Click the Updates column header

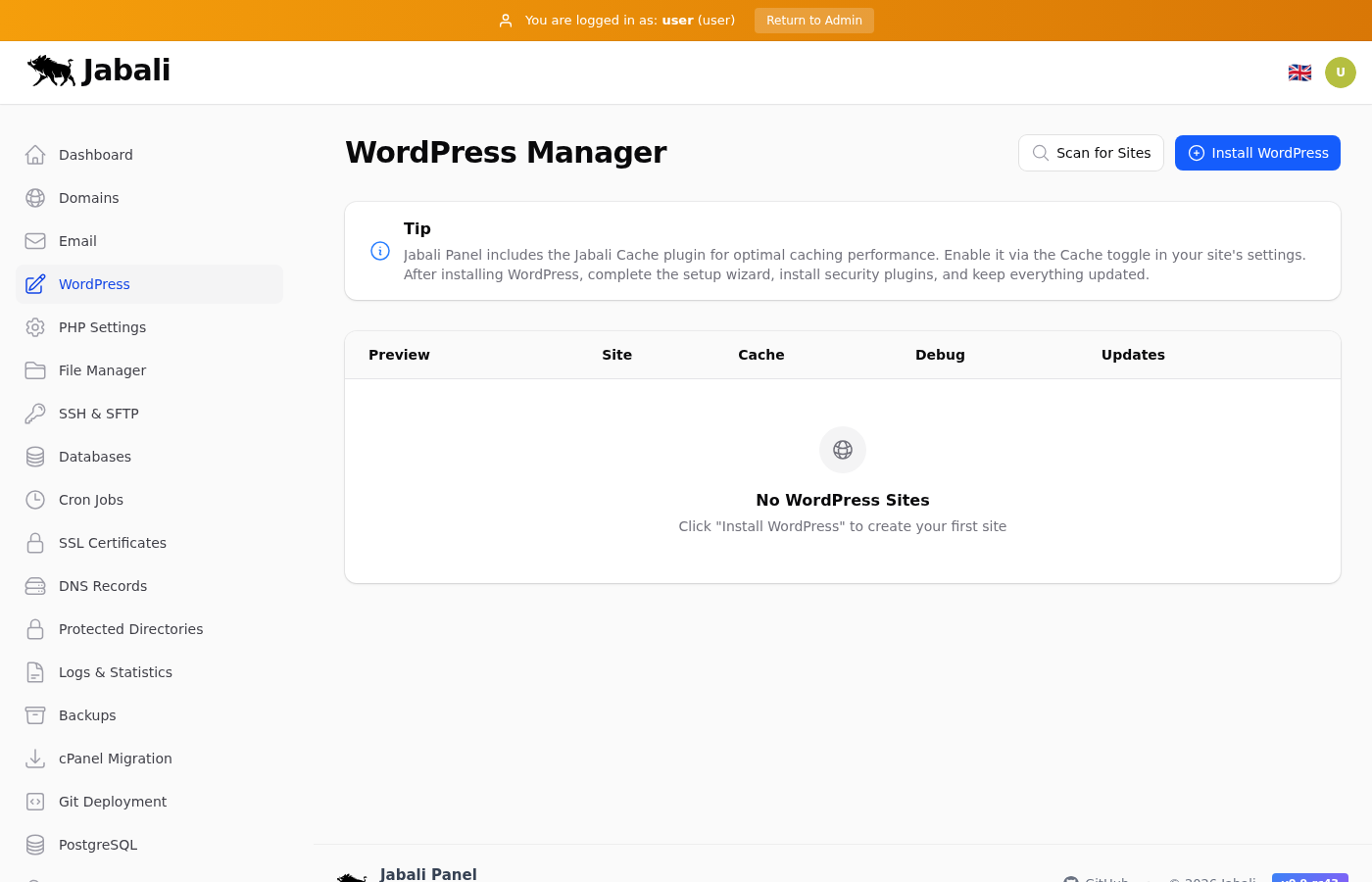pyautogui.click(x=1133, y=355)
